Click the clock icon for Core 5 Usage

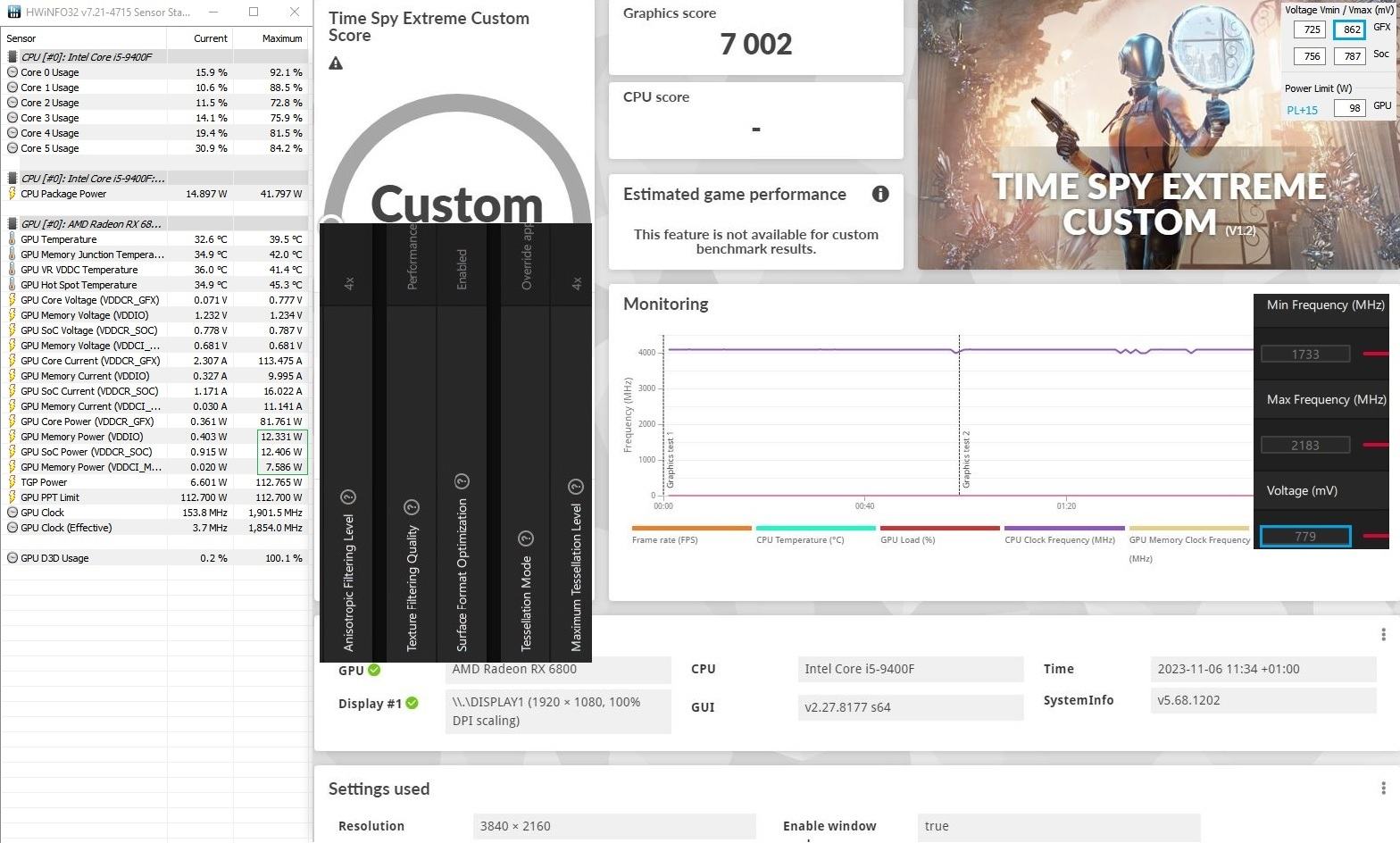[12, 148]
